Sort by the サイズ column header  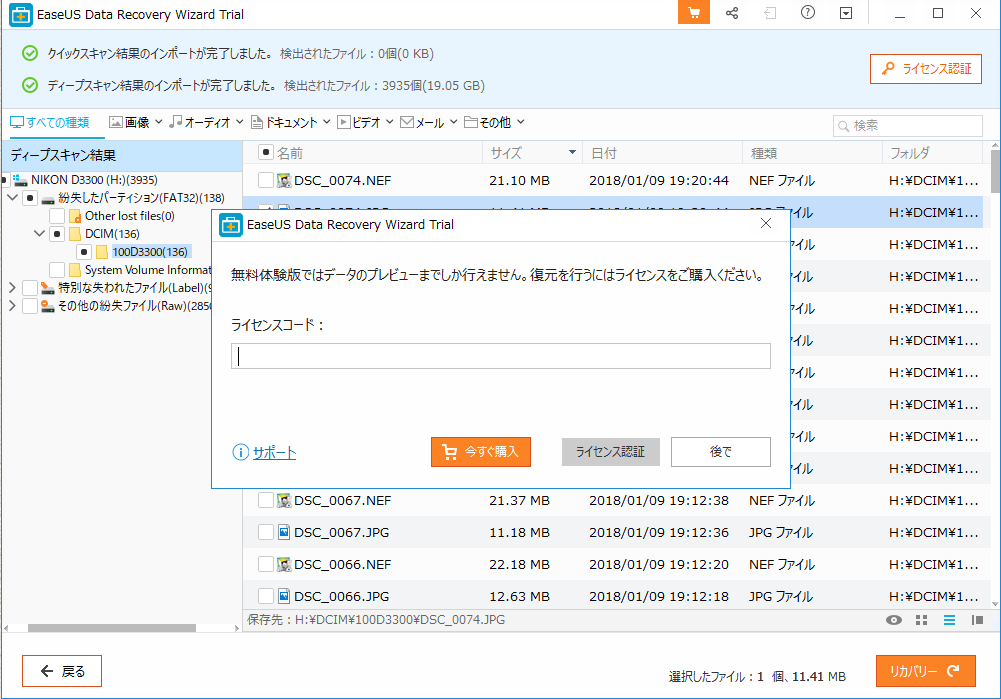(532, 153)
